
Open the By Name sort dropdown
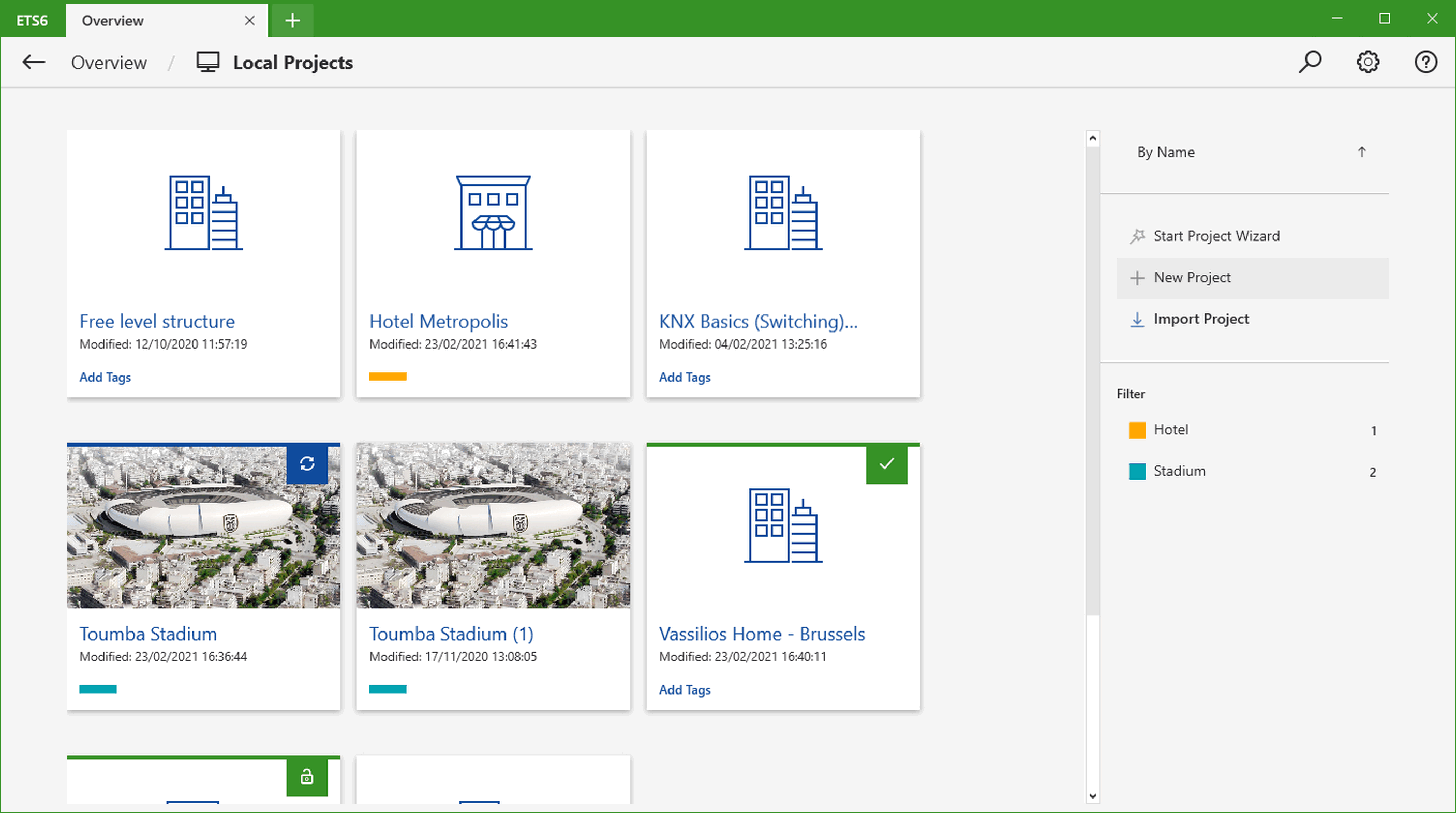1166,152
